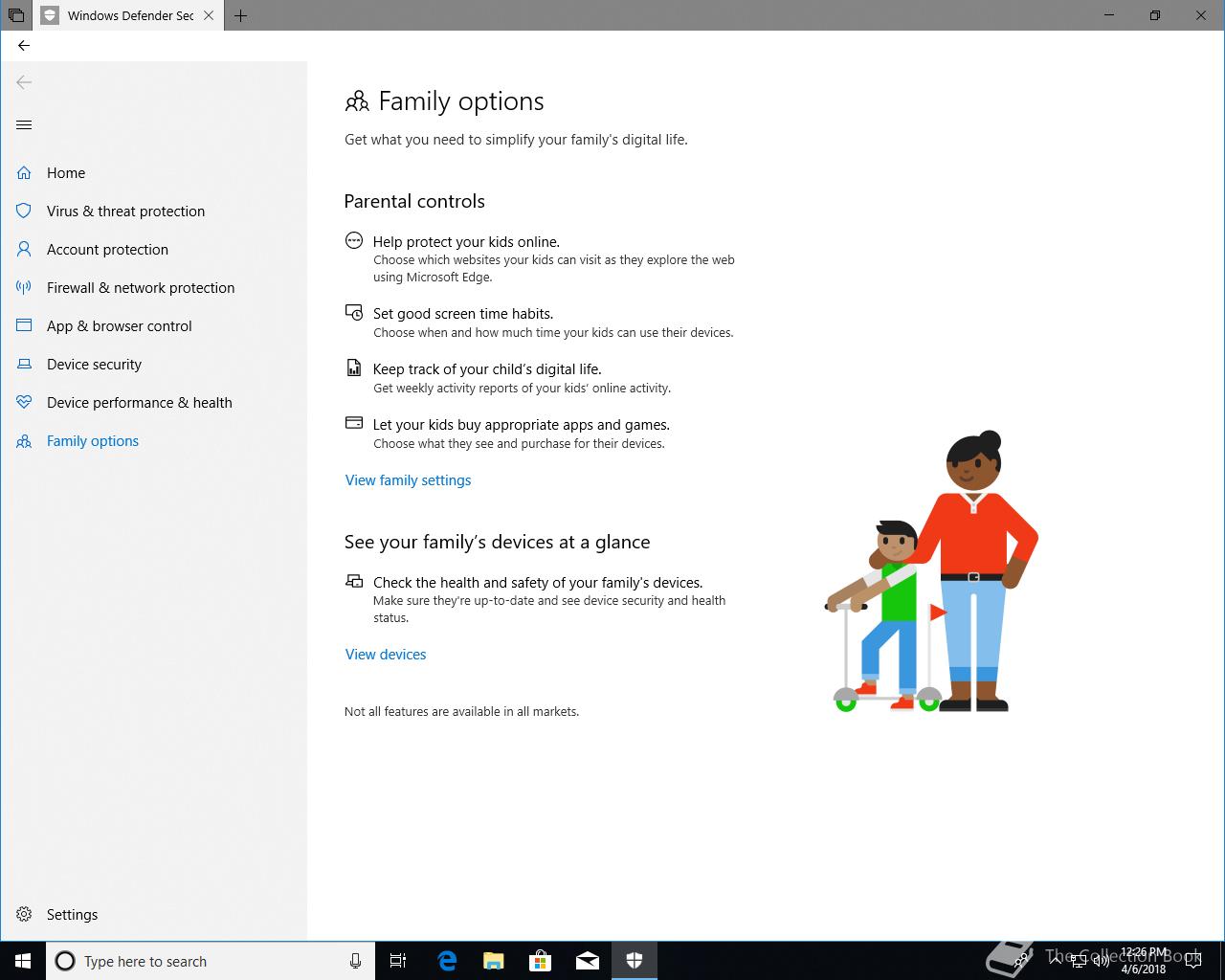Open Device performance & health page
The width and height of the screenshot is (1225, 980).
click(x=153, y=402)
